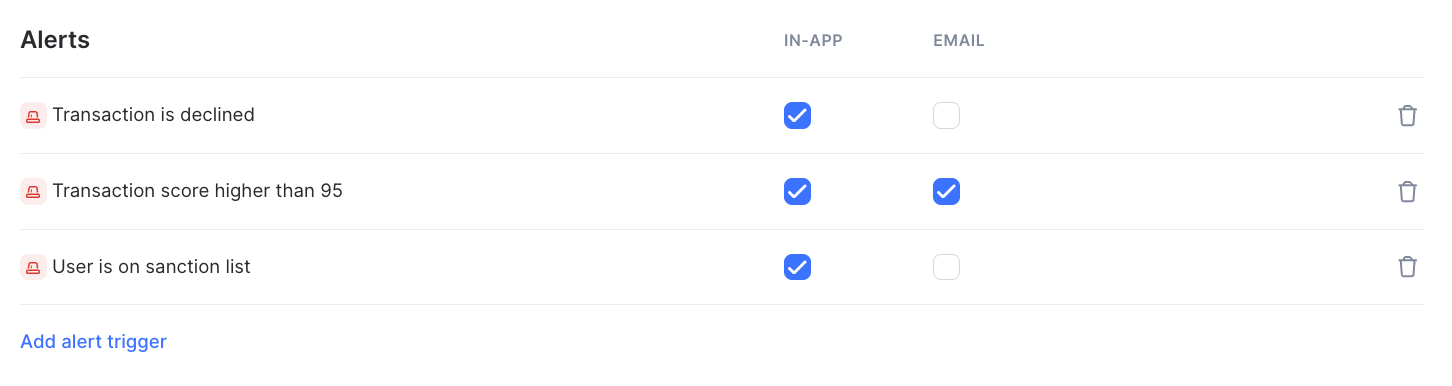
Task: Click the Alerts section heading
Action: (x=55, y=40)
